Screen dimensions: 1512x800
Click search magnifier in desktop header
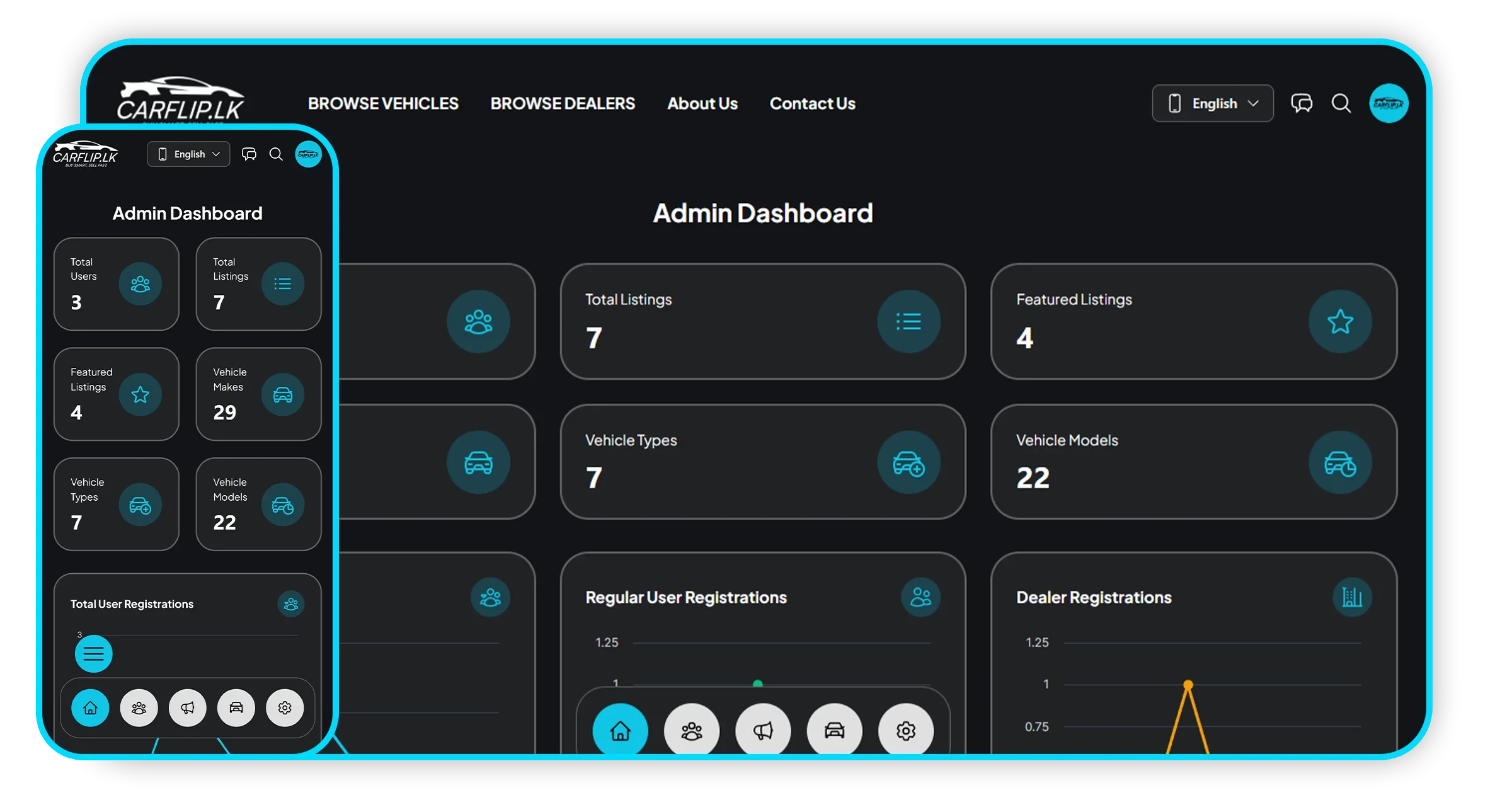pyautogui.click(x=1341, y=103)
